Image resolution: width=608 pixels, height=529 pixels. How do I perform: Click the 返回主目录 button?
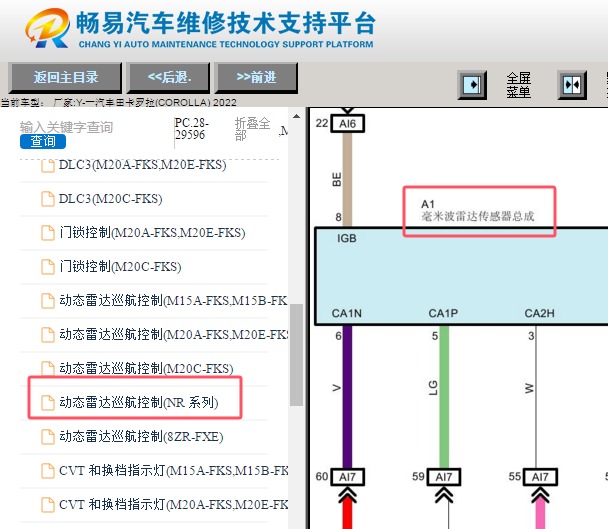click(66, 77)
